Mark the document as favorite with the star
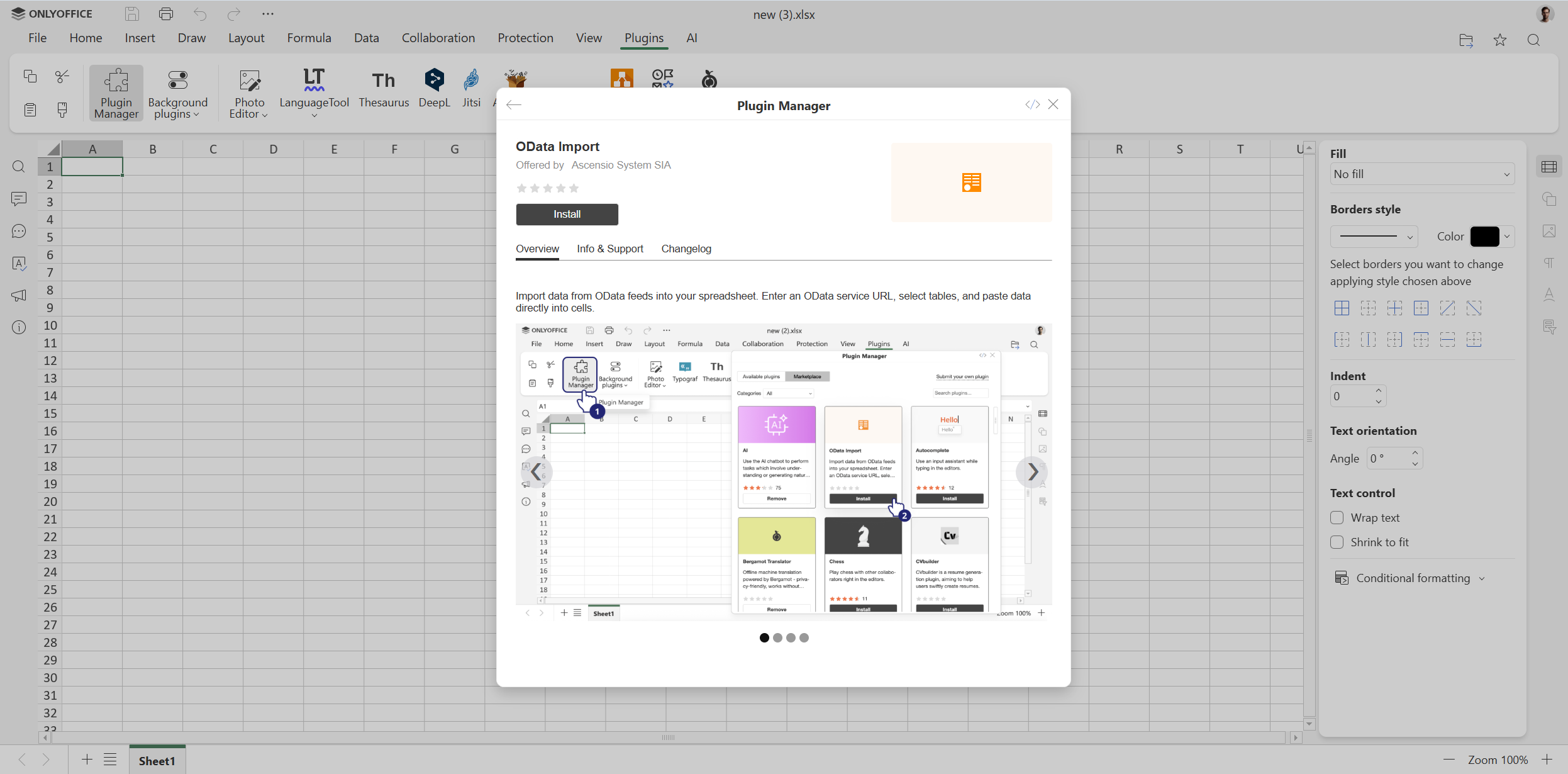 coord(1499,40)
